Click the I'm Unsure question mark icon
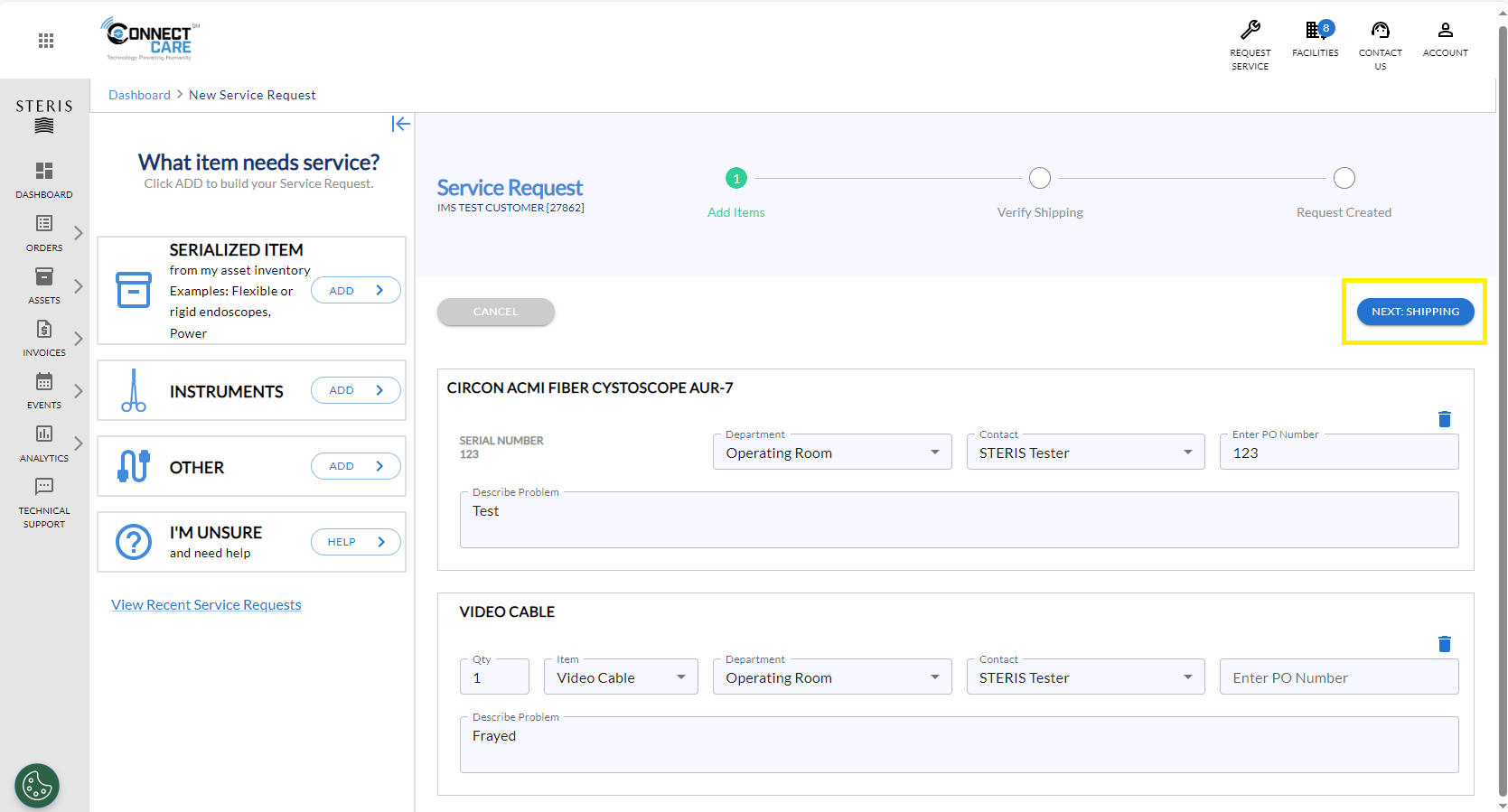Screen dimensions: 1508x812 [x=134, y=542]
